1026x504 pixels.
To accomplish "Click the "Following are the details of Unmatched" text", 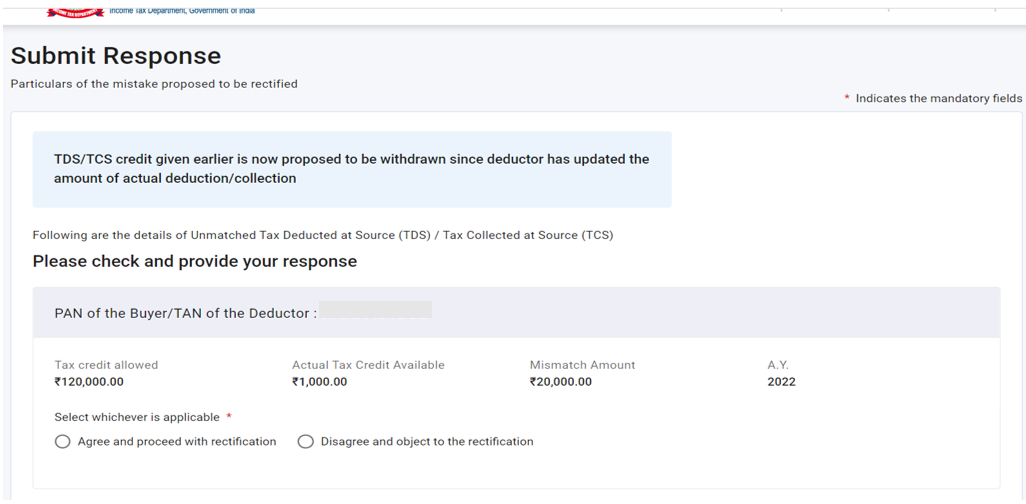I will (322, 235).
